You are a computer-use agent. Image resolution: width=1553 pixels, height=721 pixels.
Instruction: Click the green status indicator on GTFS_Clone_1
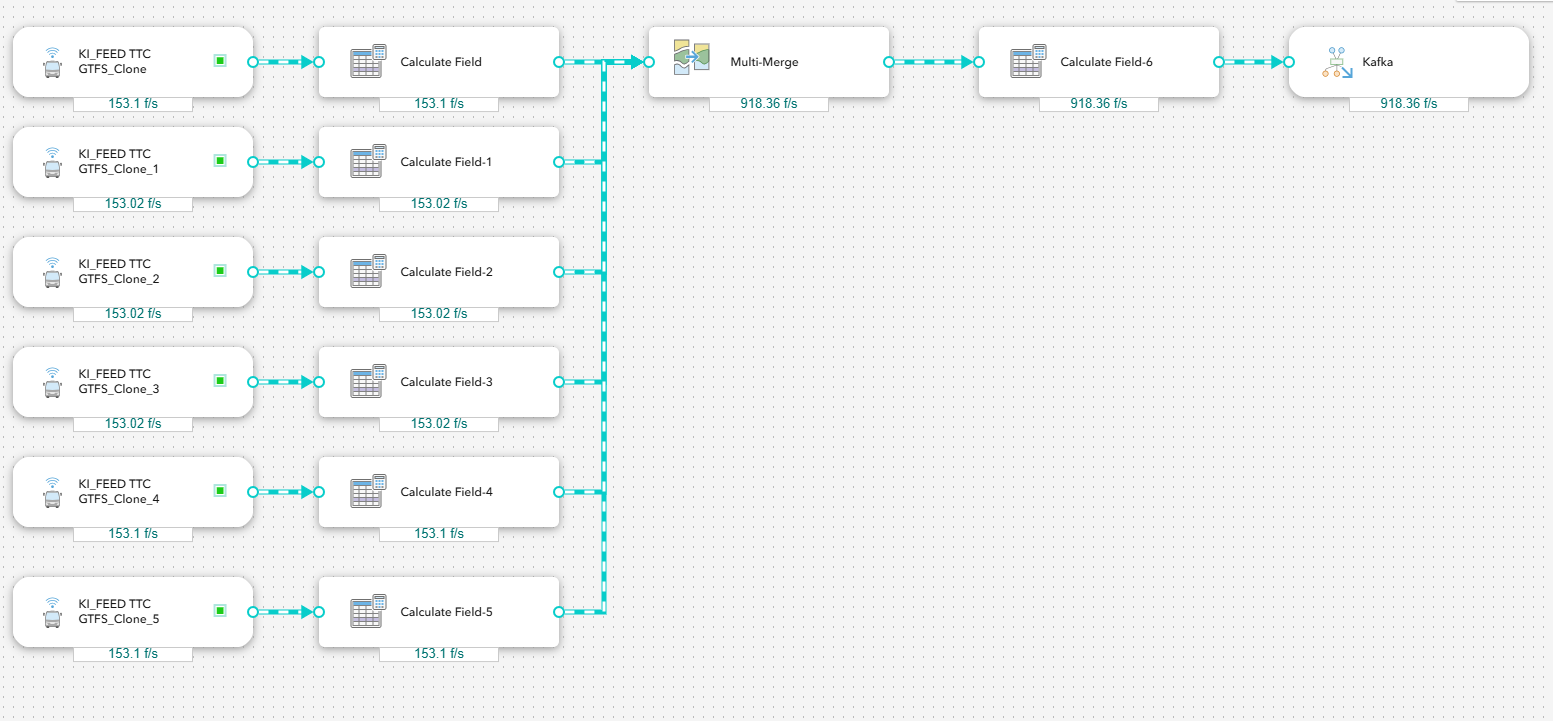220,161
